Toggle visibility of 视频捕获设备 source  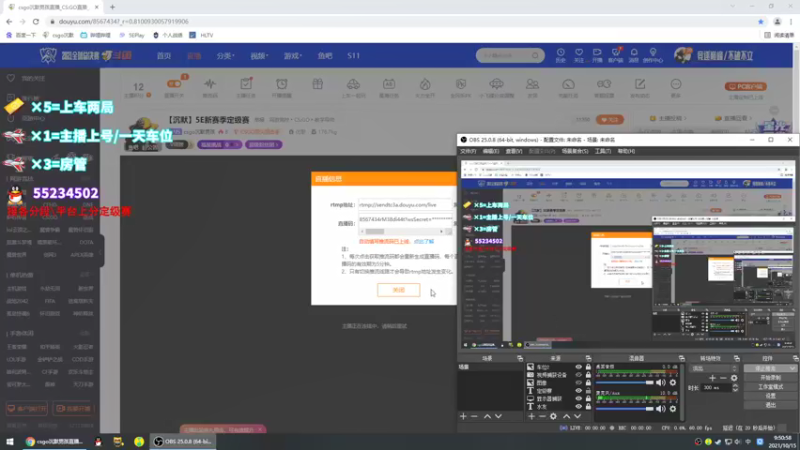pyautogui.click(x=579, y=374)
